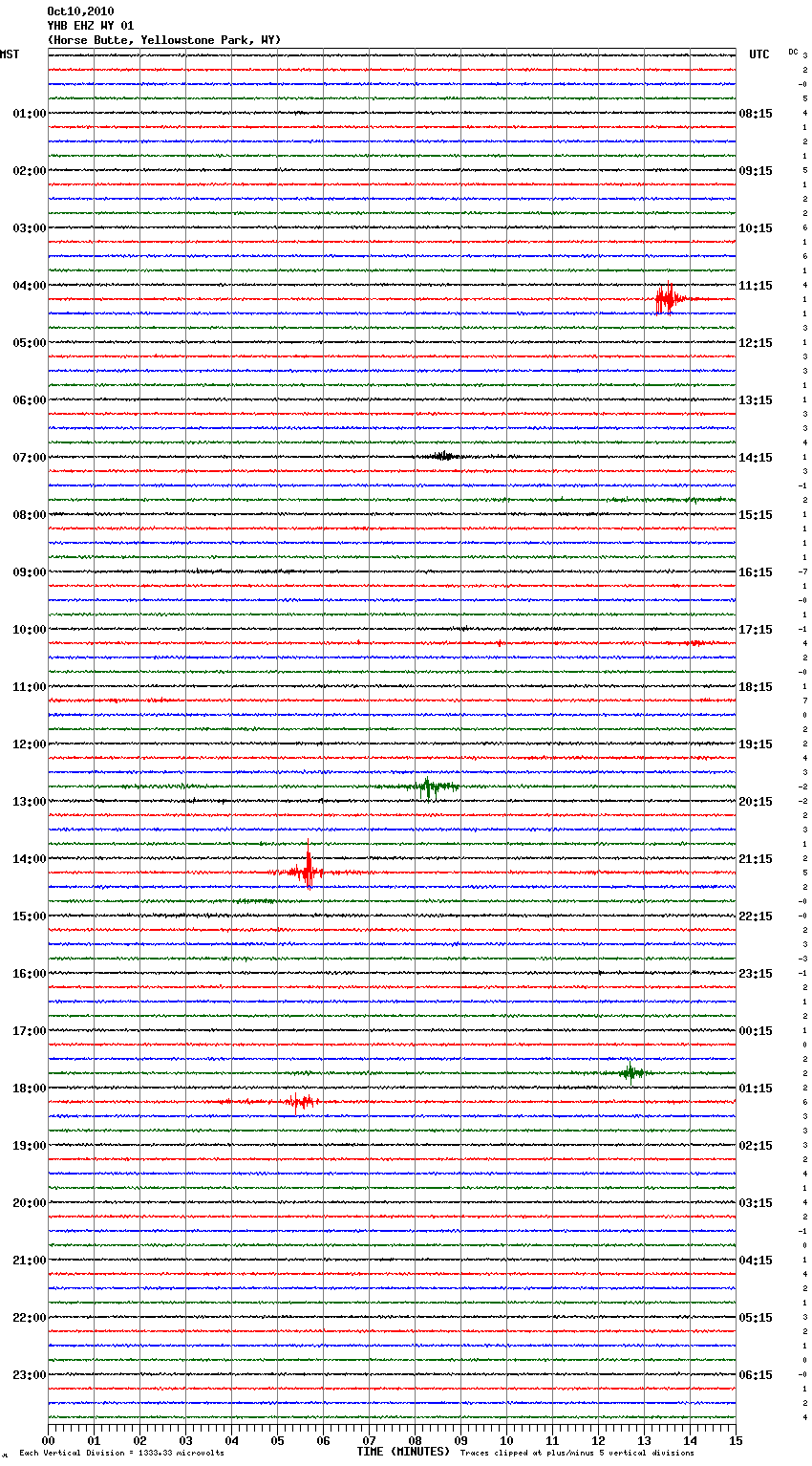
Task: Select the YHB EHZ WY 01 station label
Action: tap(91, 26)
